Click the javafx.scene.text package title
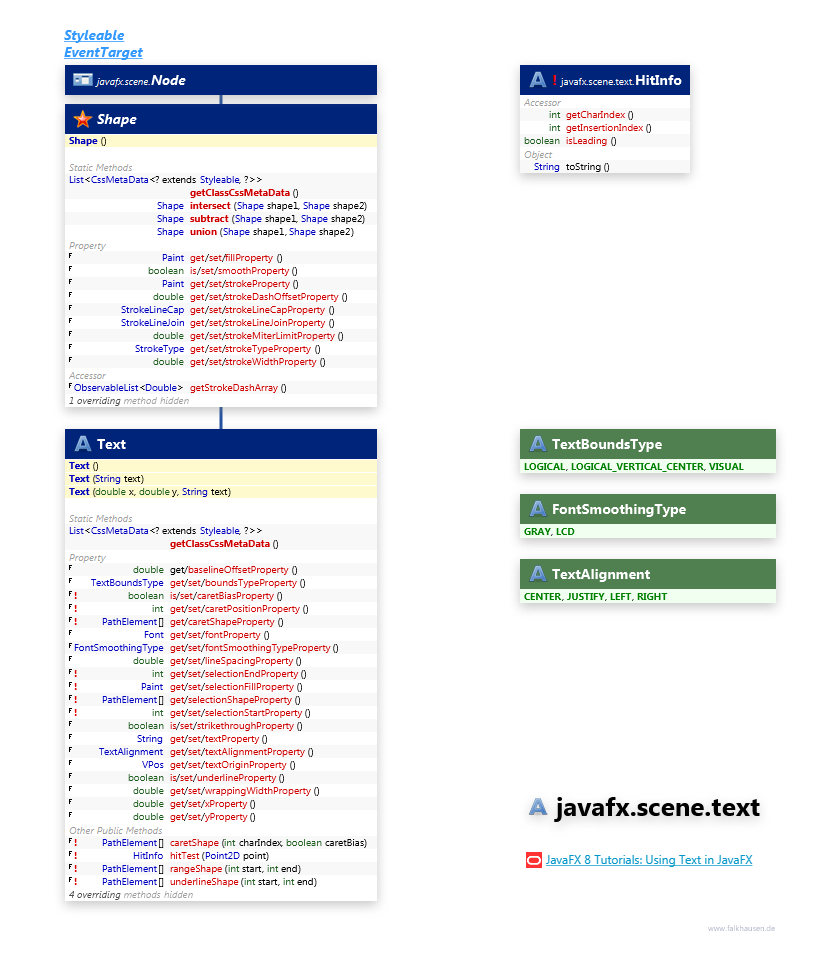Image resolution: width=832 pixels, height=974 pixels. pyautogui.click(x=657, y=808)
